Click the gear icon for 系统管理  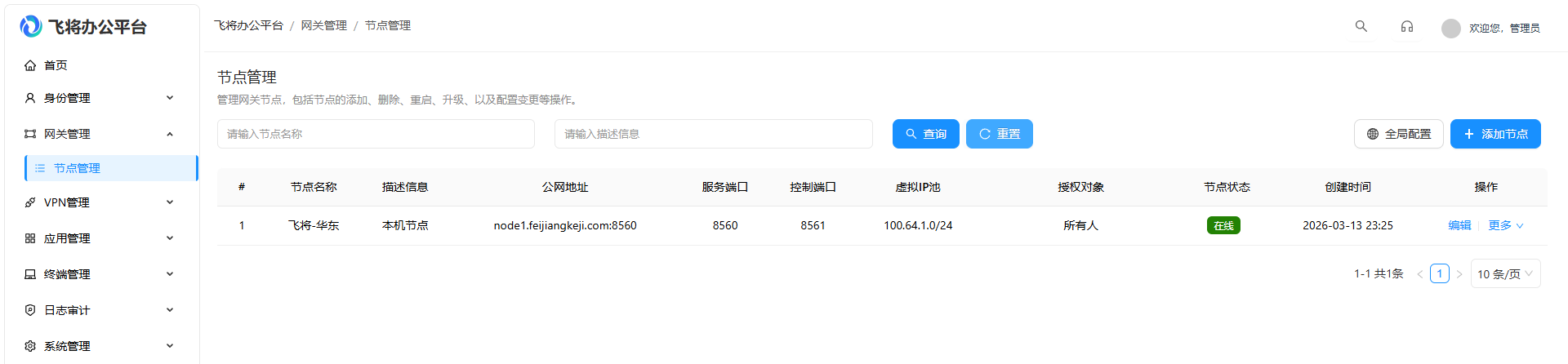(30, 346)
